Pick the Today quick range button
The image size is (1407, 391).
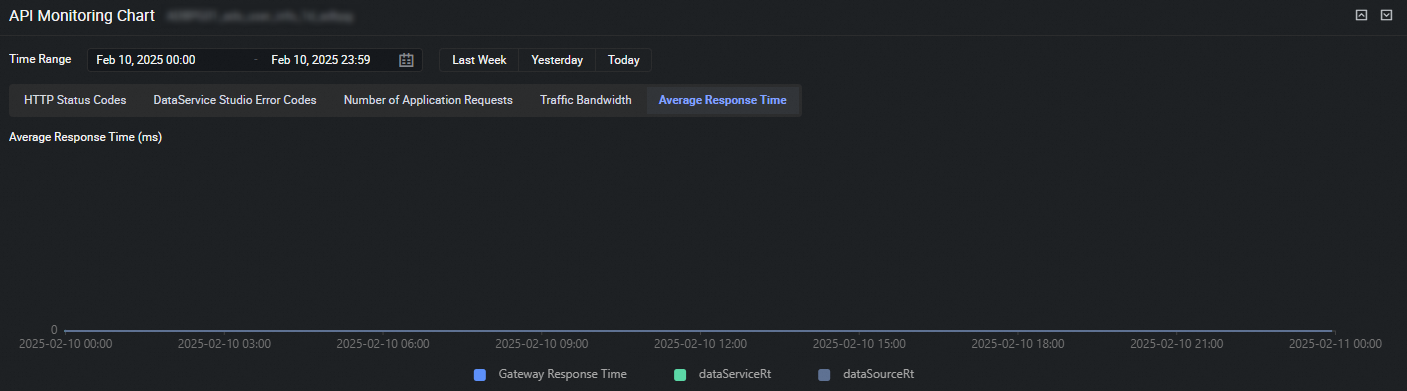tap(624, 60)
